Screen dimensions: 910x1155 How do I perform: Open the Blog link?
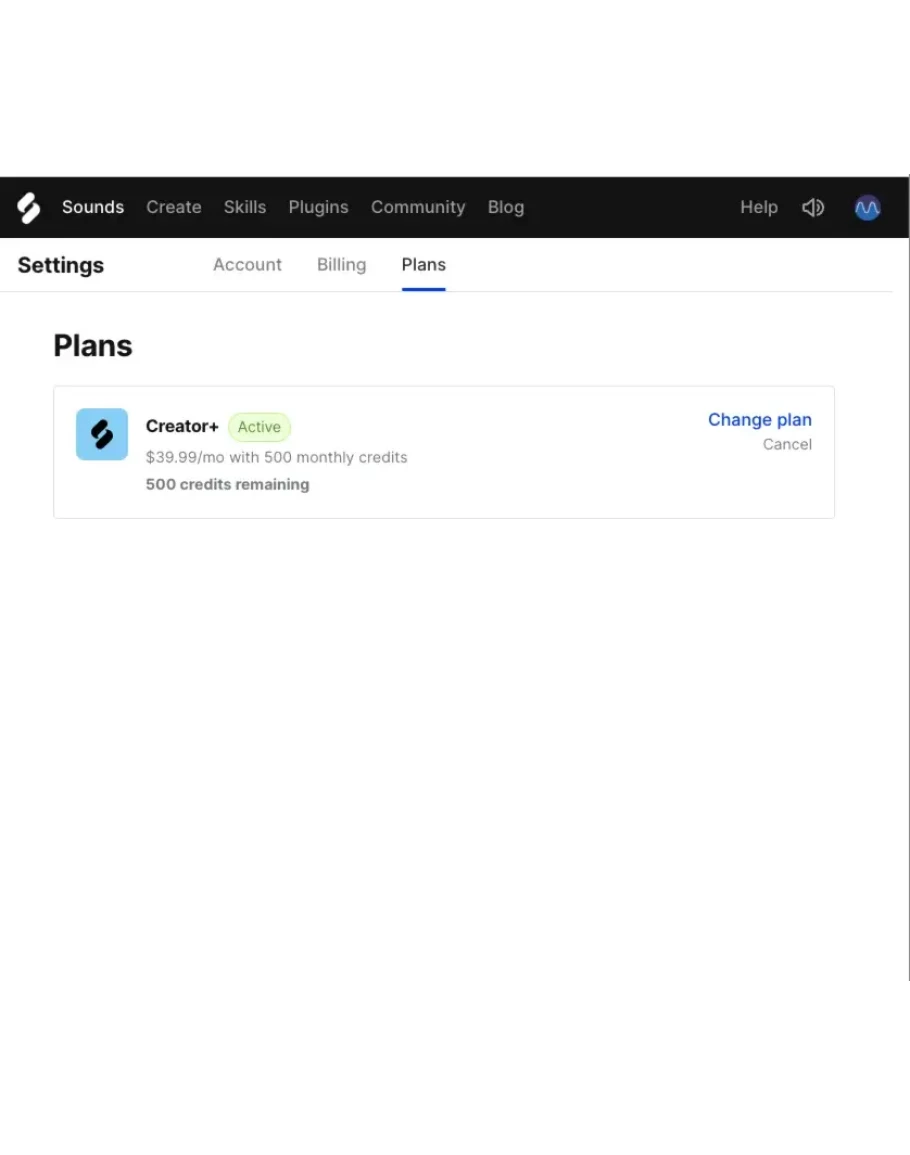pos(506,208)
